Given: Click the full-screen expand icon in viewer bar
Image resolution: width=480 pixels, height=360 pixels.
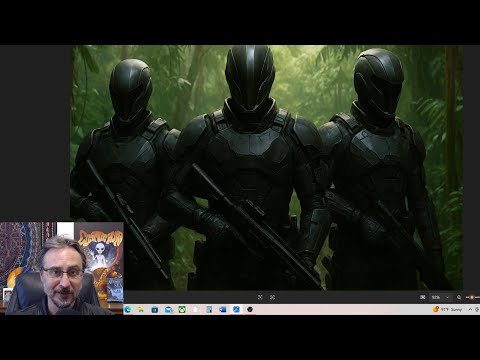Looking at the screenshot, I should (272, 297).
